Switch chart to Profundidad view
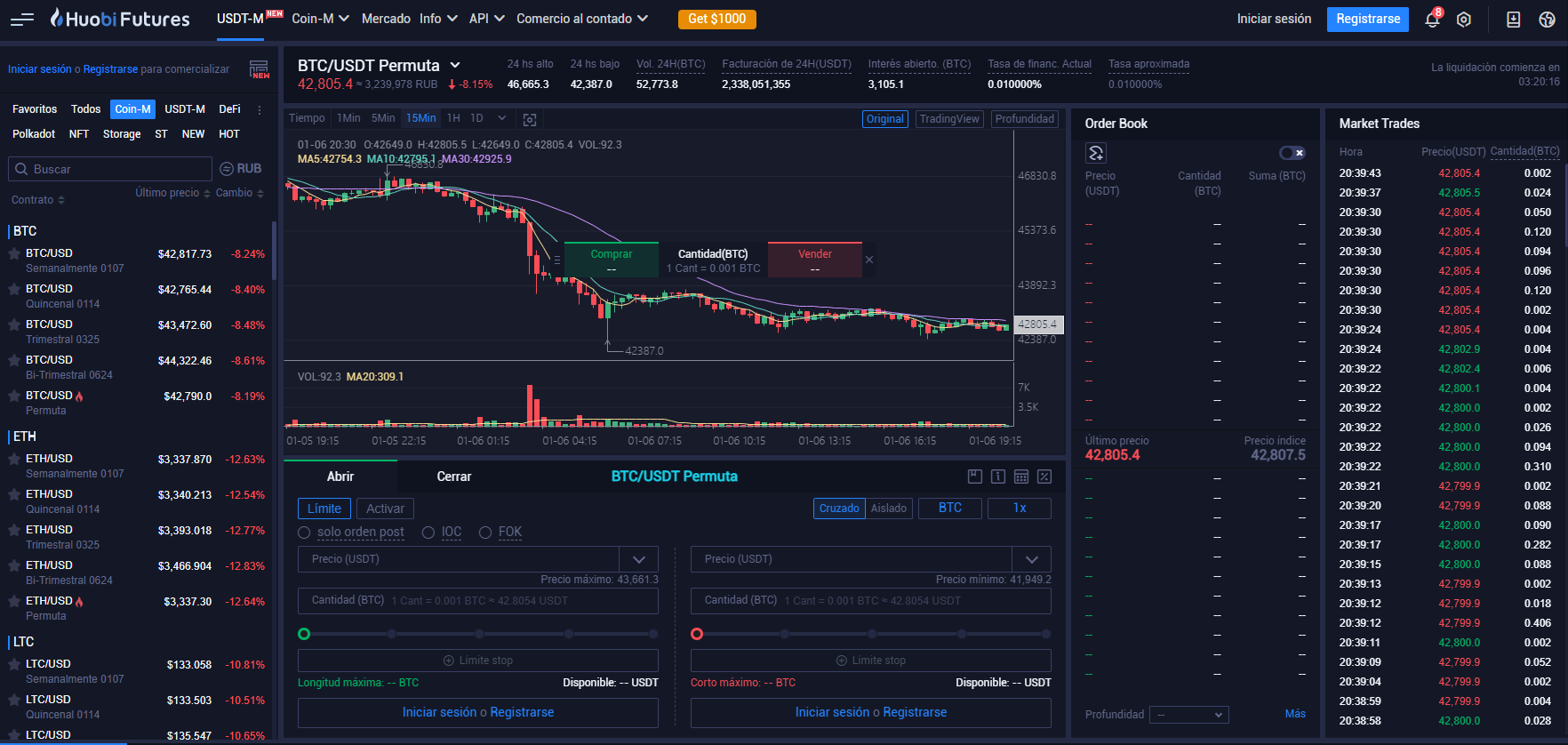The height and width of the screenshot is (745, 1568). coord(1025,119)
